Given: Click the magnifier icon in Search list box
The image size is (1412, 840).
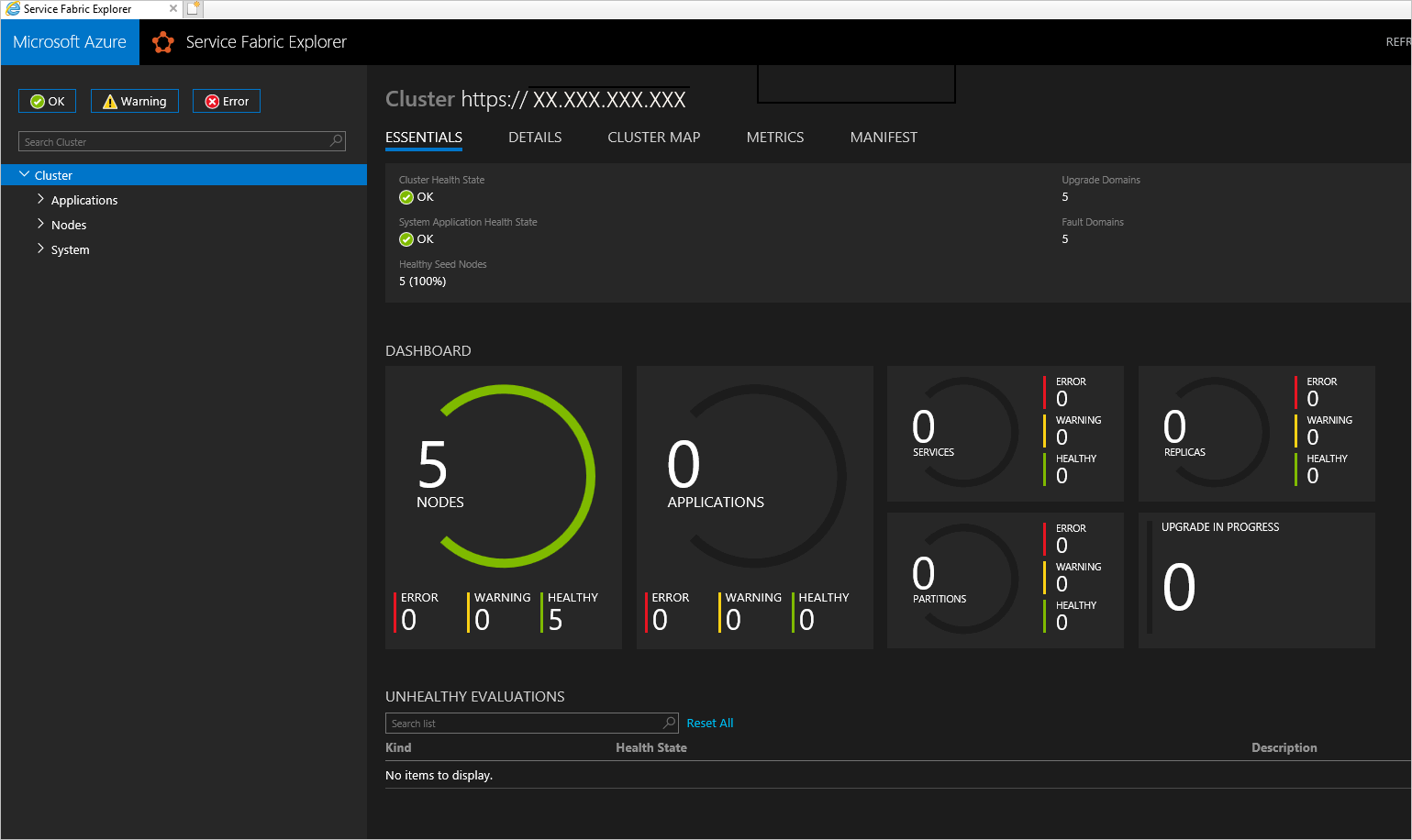Looking at the screenshot, I should tap(669, 723).
